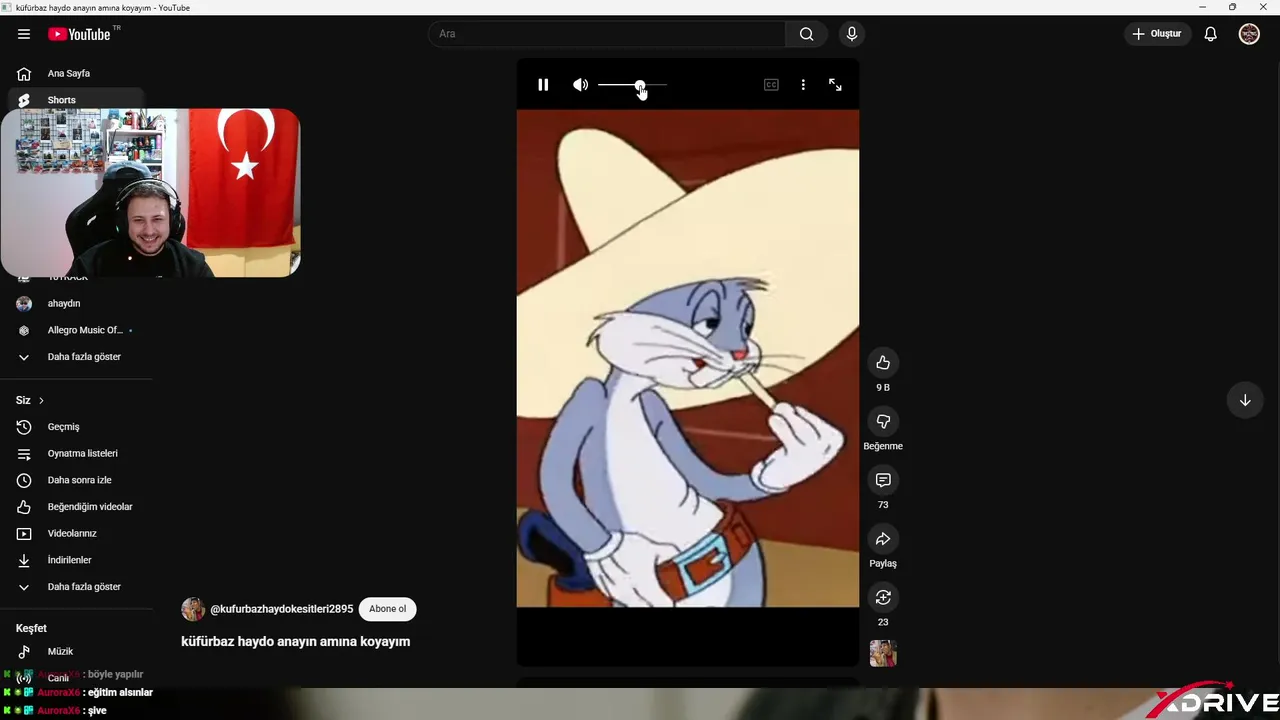
Task: Open the remix button showing 23
Action: click(x=883, y=597)
